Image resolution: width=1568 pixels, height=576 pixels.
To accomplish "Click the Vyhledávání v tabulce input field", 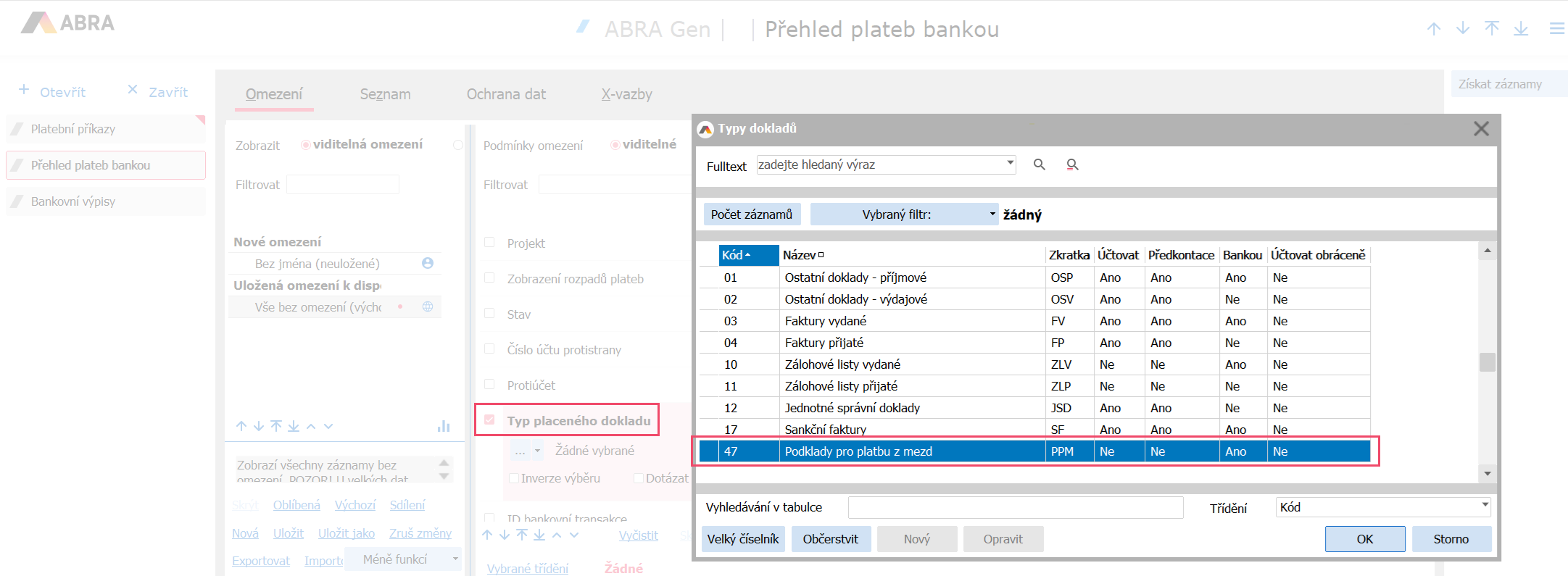I will [x=1015, y=507].
